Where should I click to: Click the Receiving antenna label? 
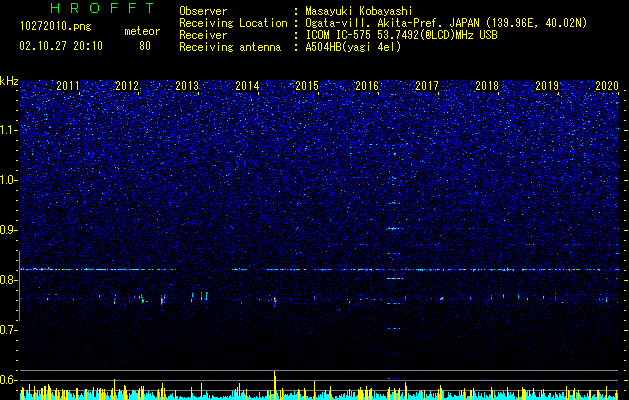[x=230, y=47]
